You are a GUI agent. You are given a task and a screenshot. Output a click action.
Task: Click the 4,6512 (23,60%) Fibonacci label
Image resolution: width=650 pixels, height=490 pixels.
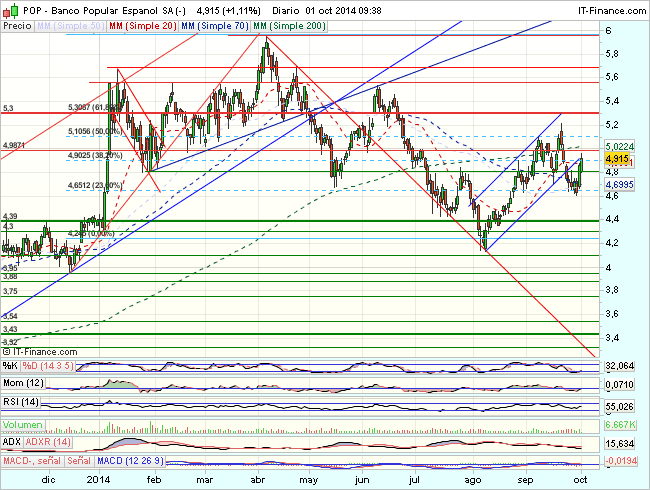coord(95,185)
